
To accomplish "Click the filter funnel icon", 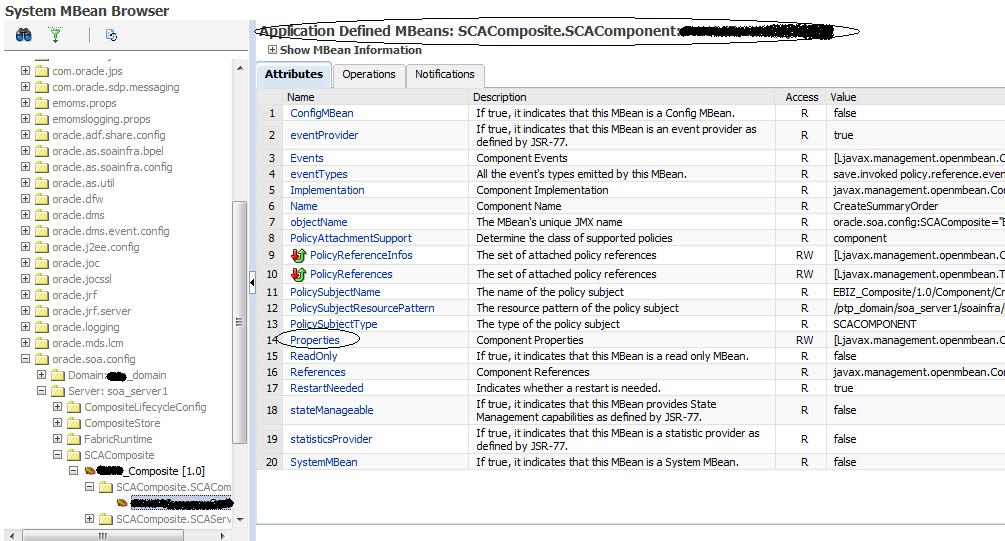I will (56, 35).
